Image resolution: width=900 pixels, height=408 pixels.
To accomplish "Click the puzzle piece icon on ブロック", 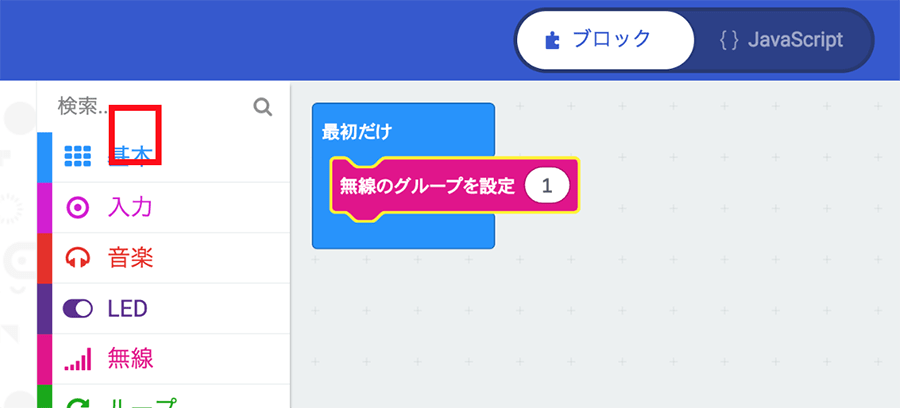I will [x=551, y=40].
